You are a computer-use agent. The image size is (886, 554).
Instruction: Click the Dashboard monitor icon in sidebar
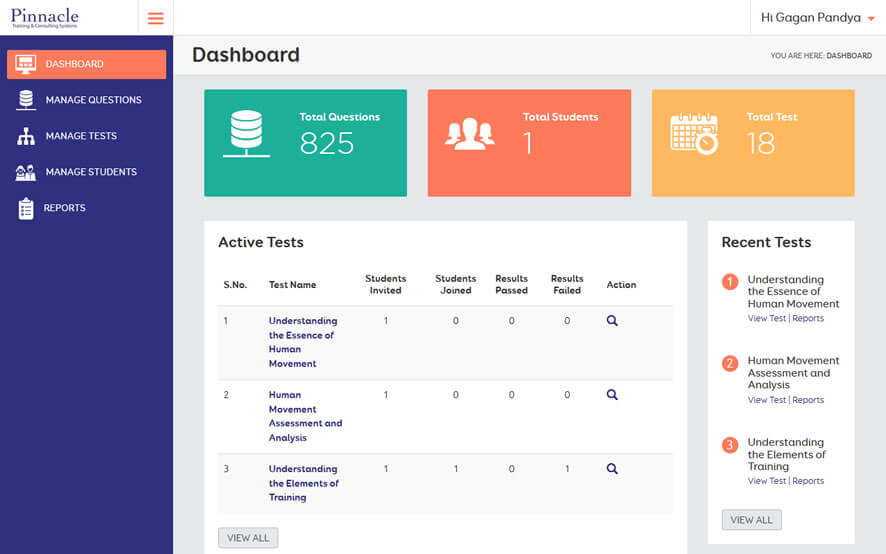26,64
